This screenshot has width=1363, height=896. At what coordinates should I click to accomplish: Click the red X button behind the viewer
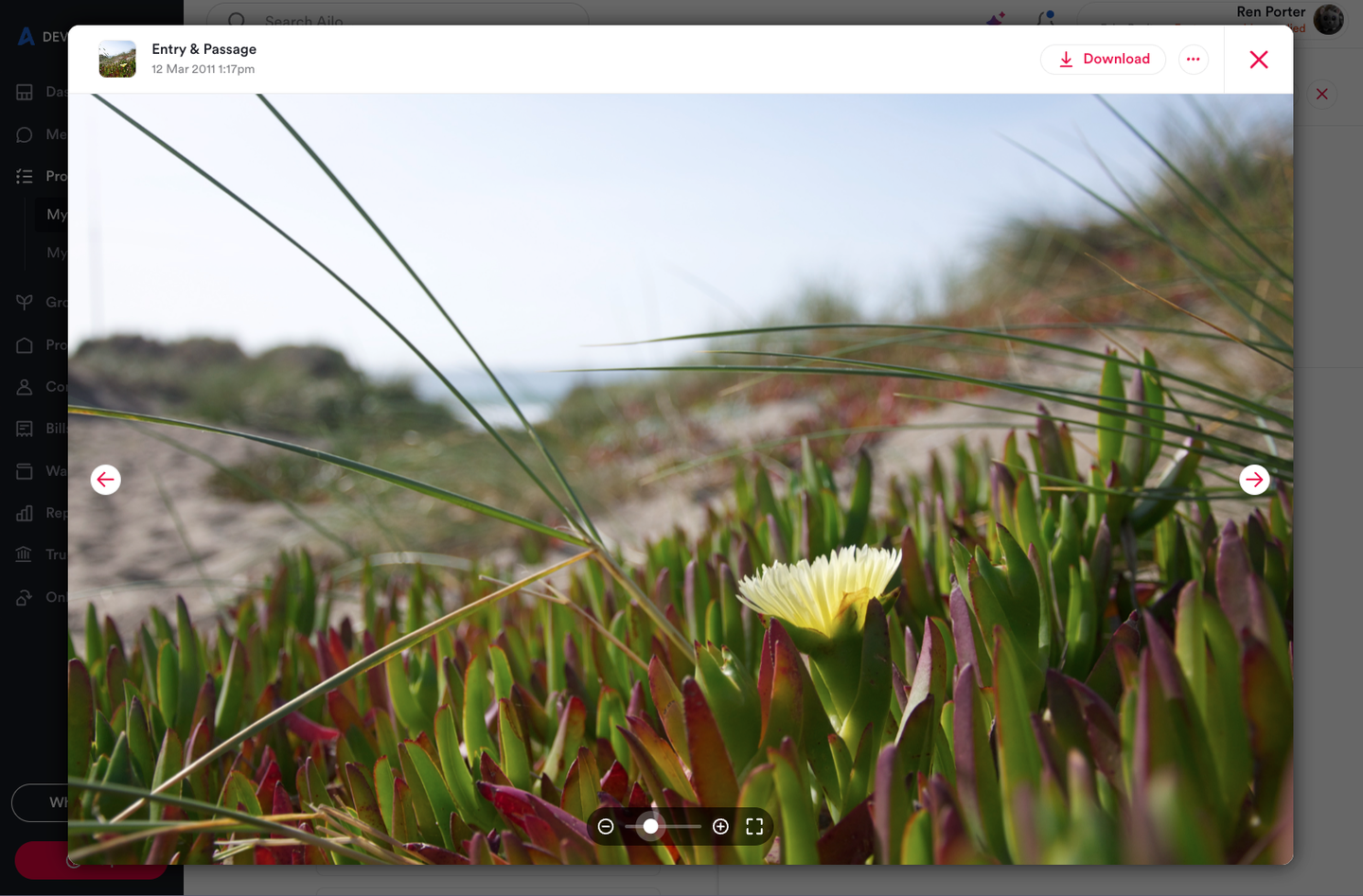[1322, 94]
